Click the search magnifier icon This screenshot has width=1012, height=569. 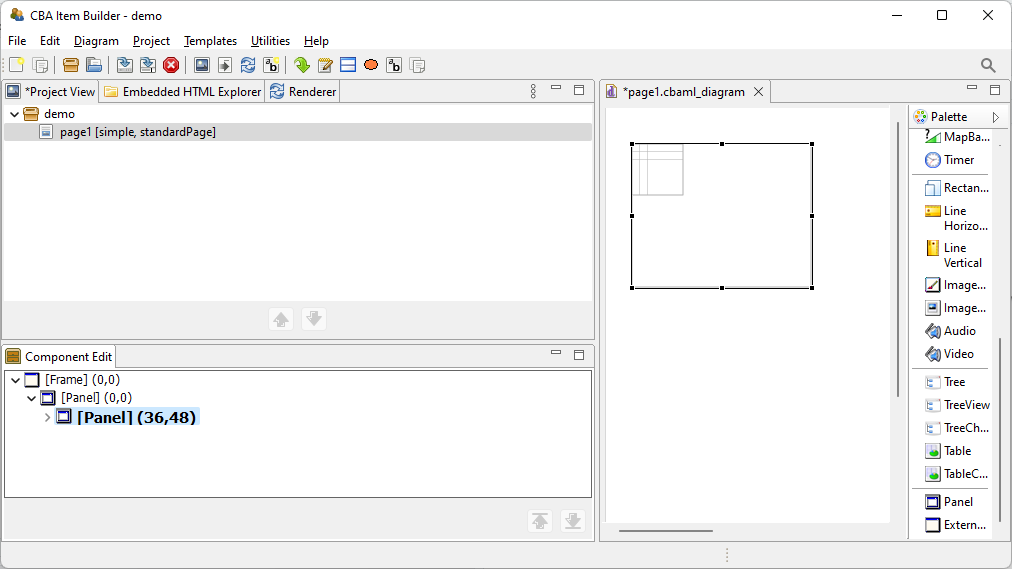[x=988, y=65]
